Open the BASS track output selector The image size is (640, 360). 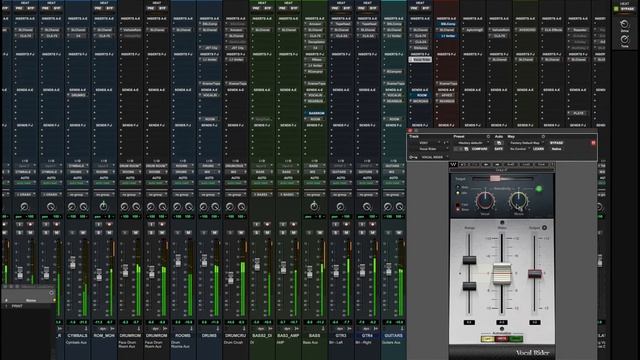pyautogui.click(x=314, y=172)
